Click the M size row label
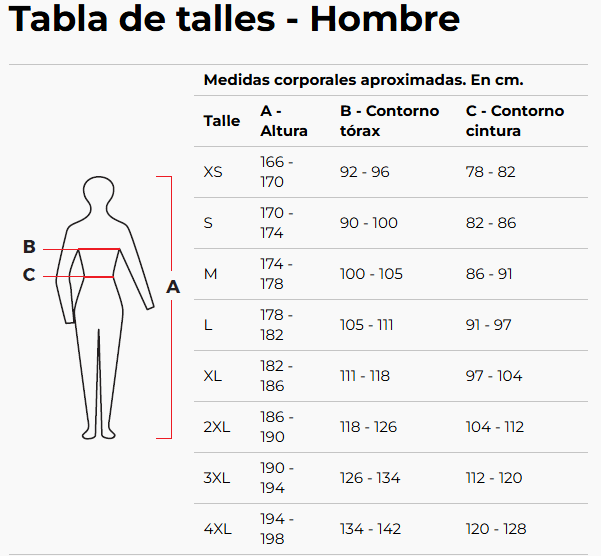Viewport: 601px width, 556px height. click(210, 274)
